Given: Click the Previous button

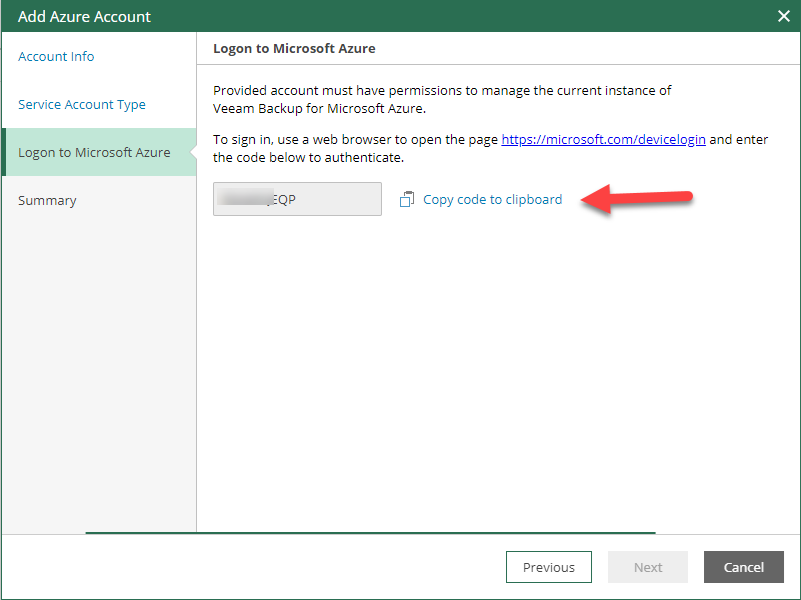Looking at the screenshot, I should (549, 567).
